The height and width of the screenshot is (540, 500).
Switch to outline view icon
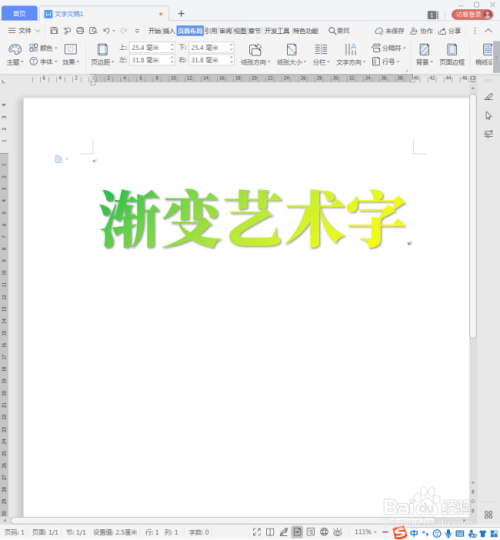311,532
